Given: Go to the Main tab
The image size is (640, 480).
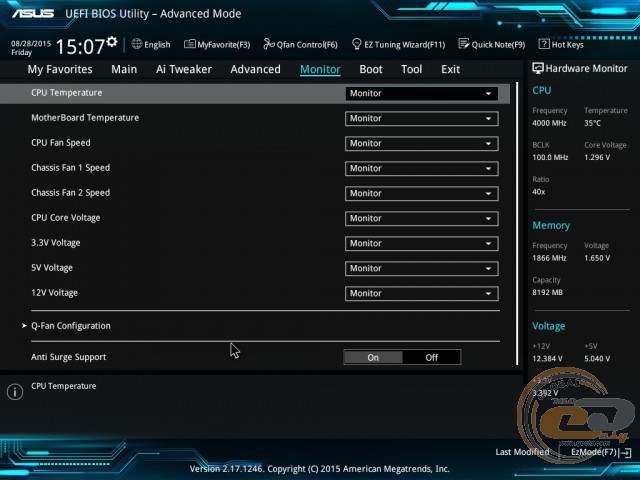Looking at the screenshot, I should [124, 69].
